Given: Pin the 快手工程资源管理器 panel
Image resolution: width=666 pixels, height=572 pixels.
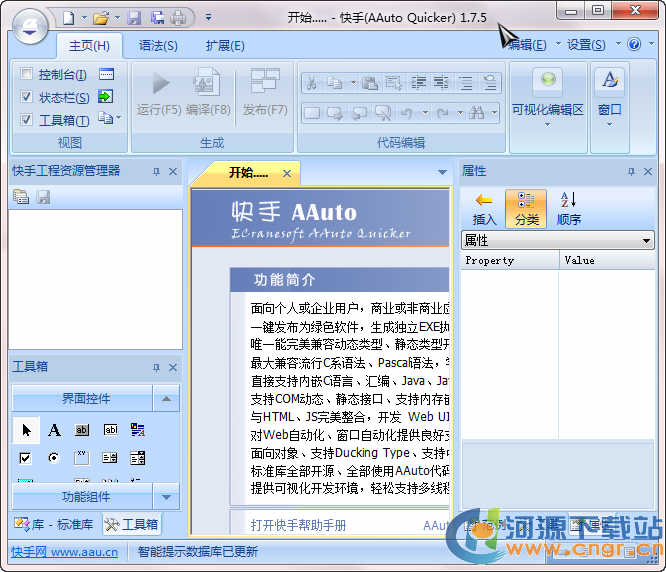Looking at the screenshot, I should 156,172.
